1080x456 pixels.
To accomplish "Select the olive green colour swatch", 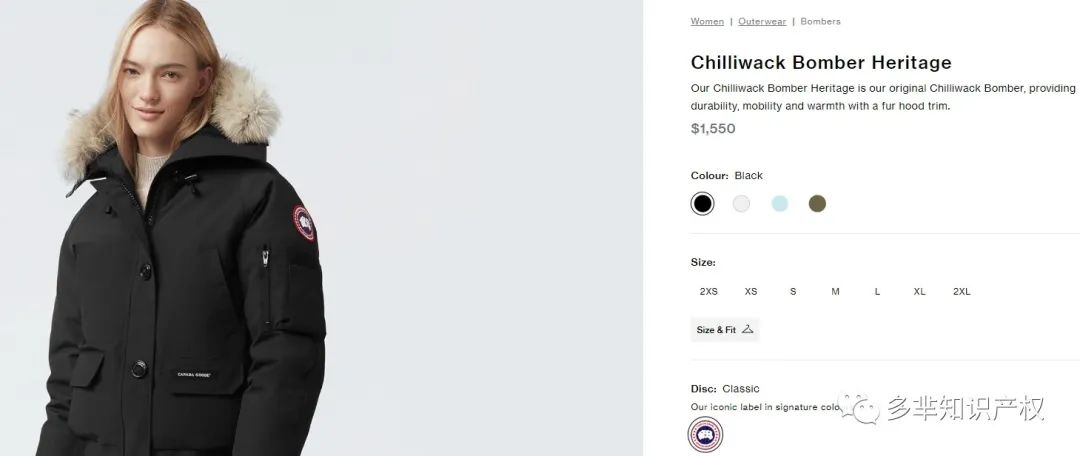I will pyautogui.click(x=817, y=204).
